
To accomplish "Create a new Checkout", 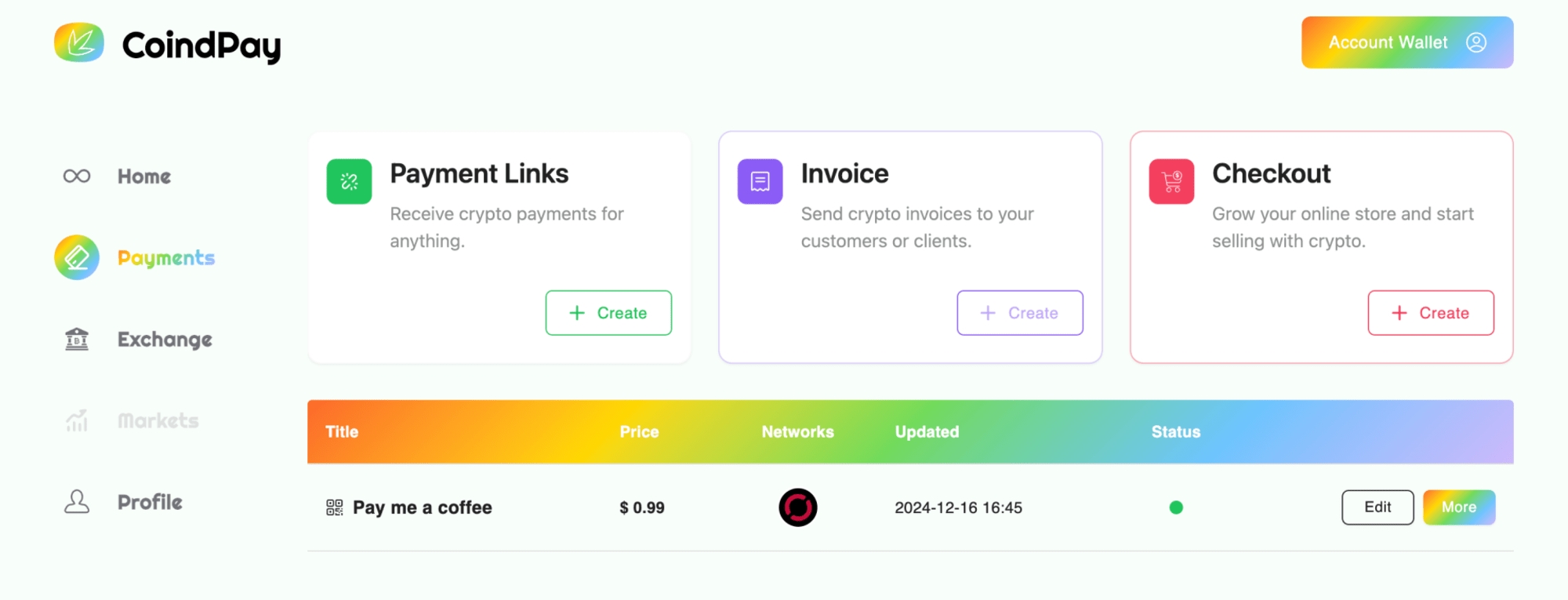I will 1431,313.
